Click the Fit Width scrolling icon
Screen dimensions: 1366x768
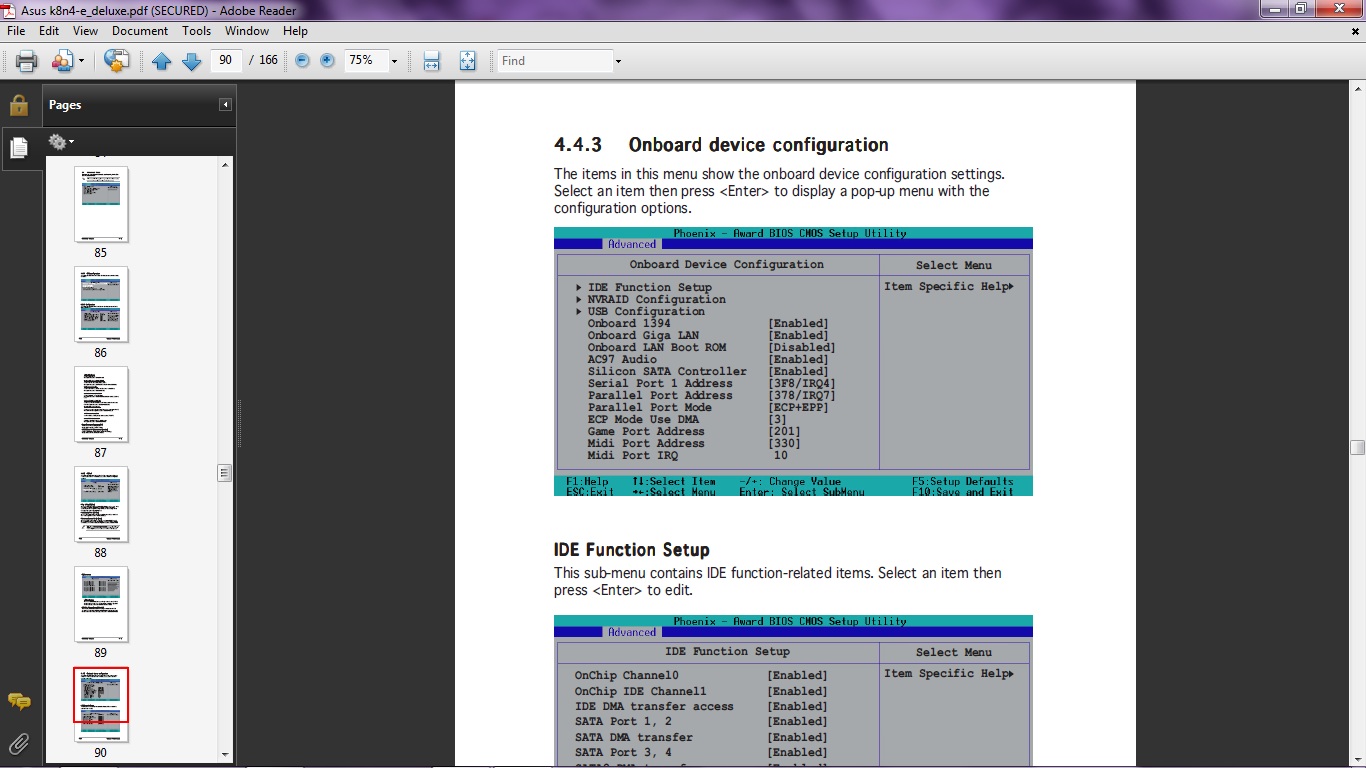tap(432, 61)
